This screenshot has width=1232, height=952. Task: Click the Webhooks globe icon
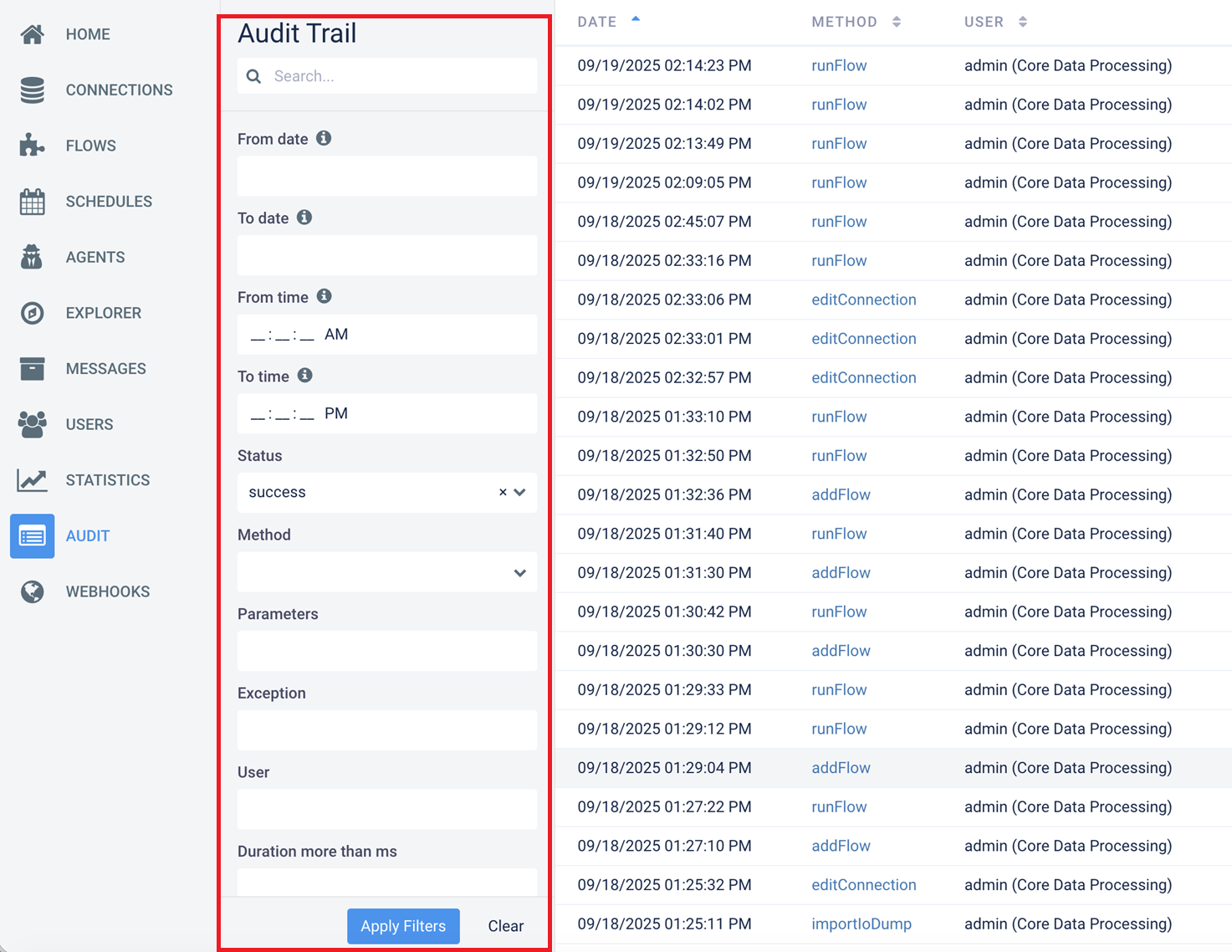click(32, 591)
